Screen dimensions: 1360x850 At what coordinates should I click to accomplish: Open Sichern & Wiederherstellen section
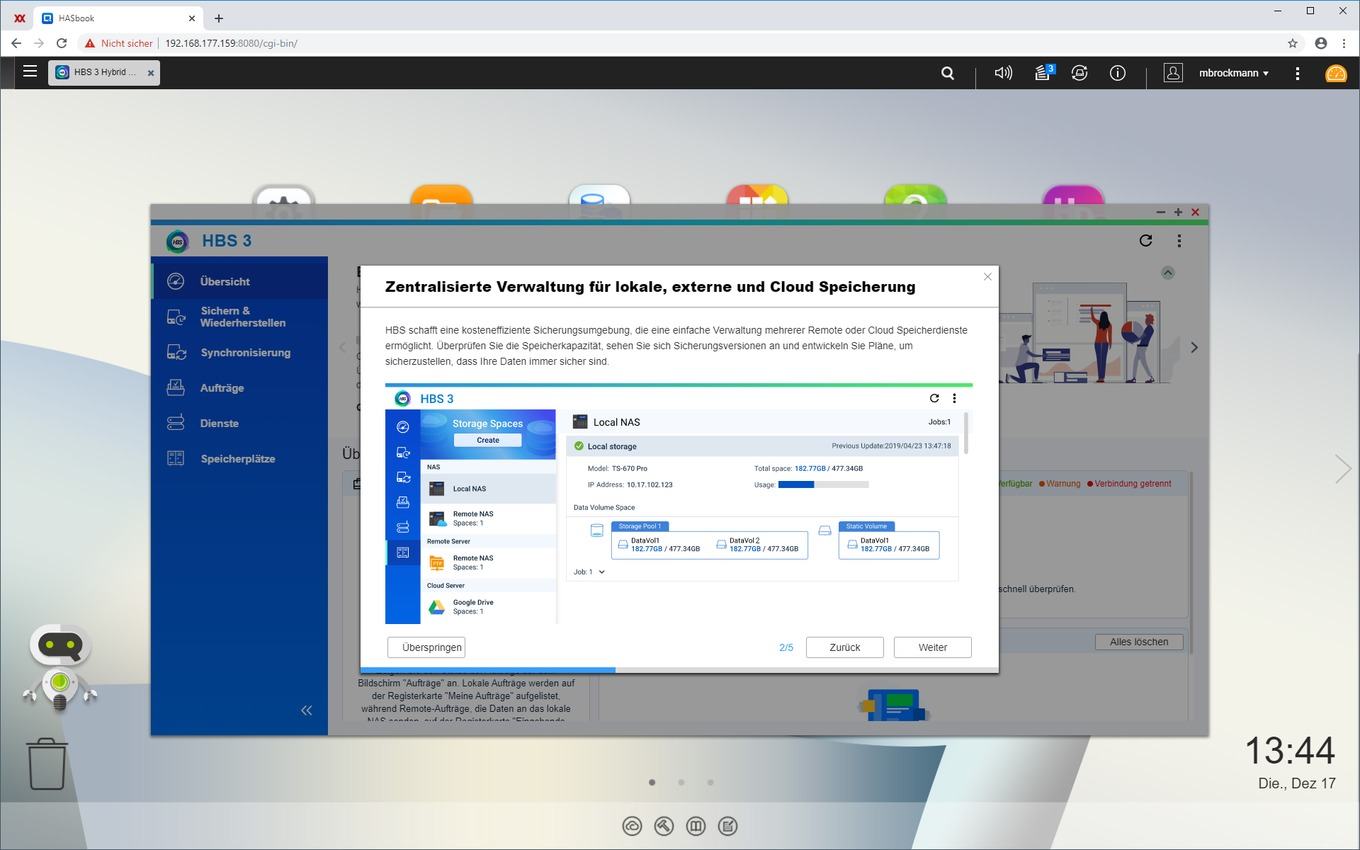(240, 317)
